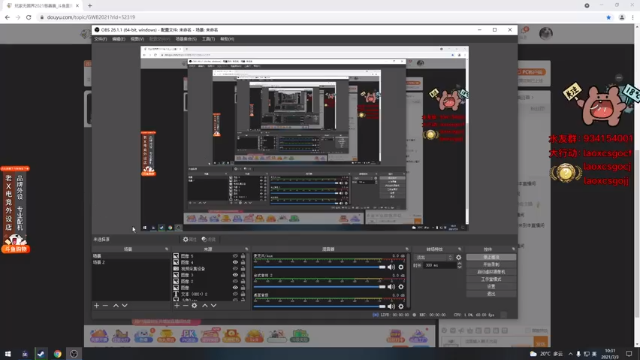640x360 pixels.
Task: Move the scene up in the Scenes panel
Action: tap(116, 306)
